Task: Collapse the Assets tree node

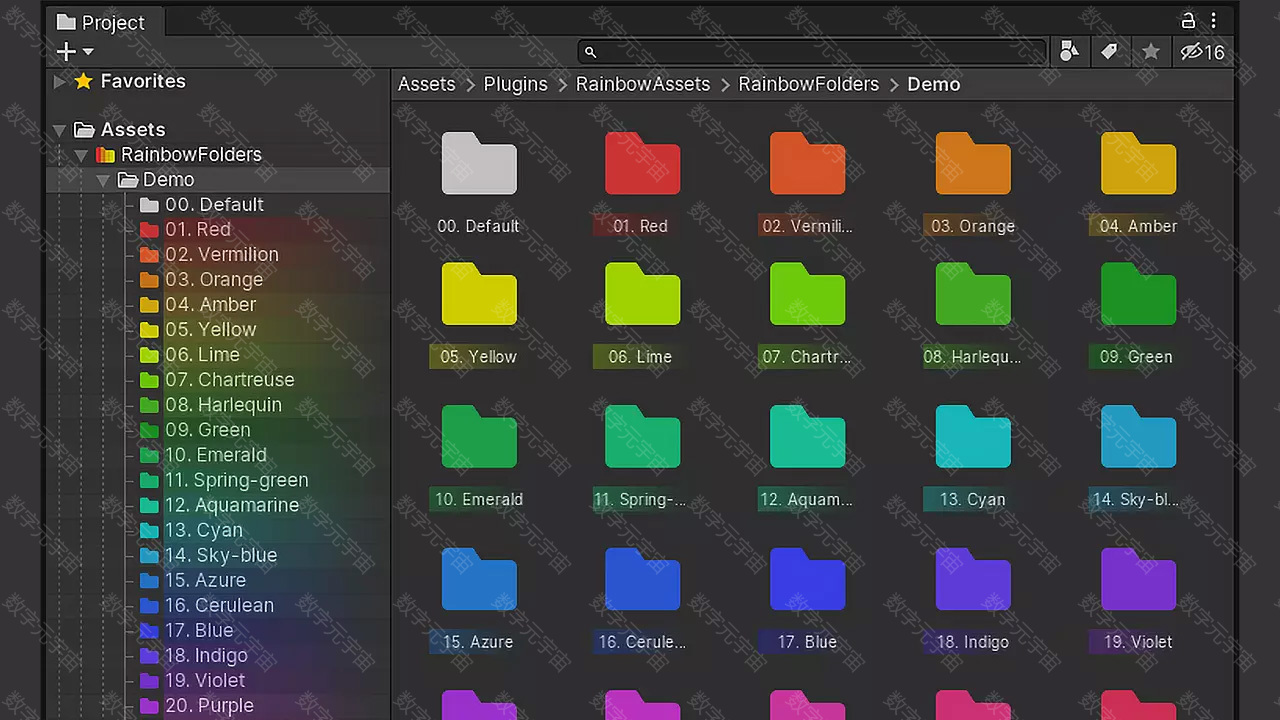Action: tap(59, 130)
